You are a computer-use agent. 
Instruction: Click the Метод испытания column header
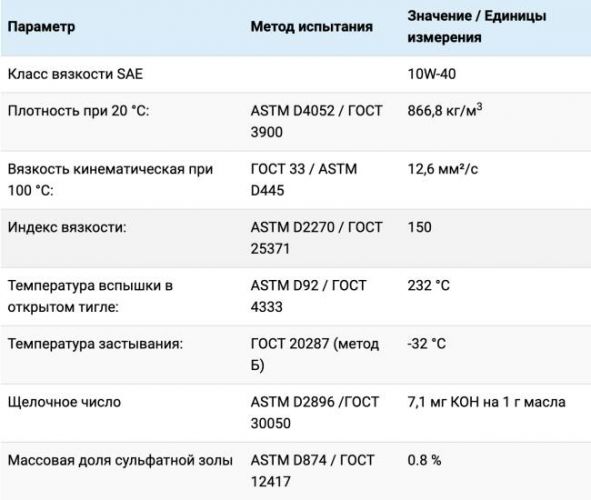pos(312,27)
